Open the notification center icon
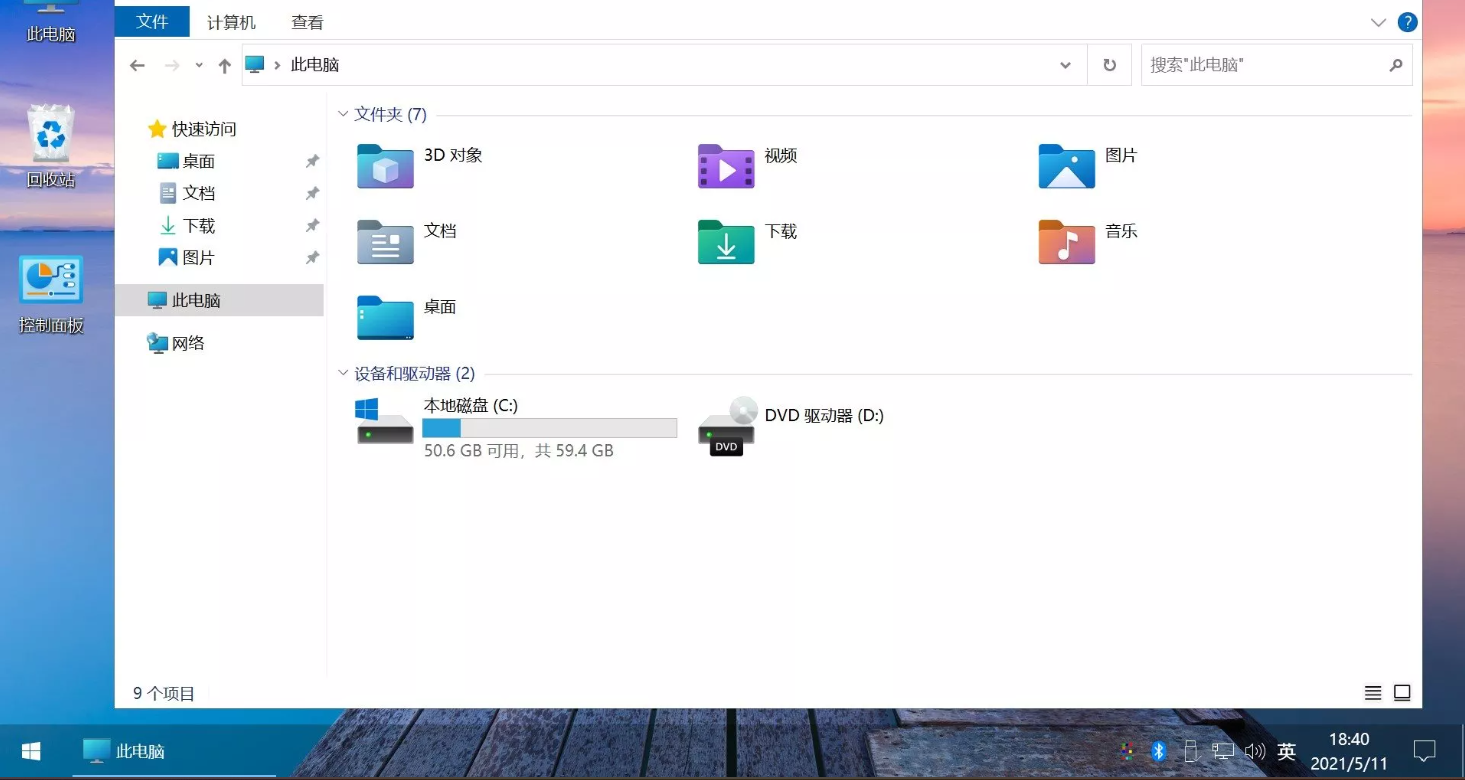Image resolution: width=1465 pixels, height=780 pixels. click(1425, 751)
